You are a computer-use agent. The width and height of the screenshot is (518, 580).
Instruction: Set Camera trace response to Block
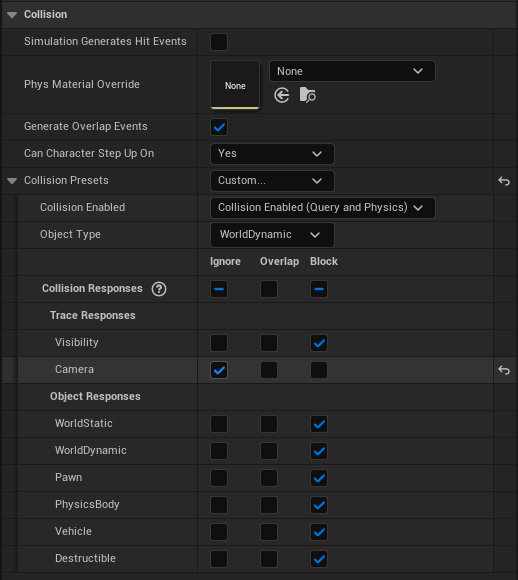pyautogui.click(x=319, y=370)
